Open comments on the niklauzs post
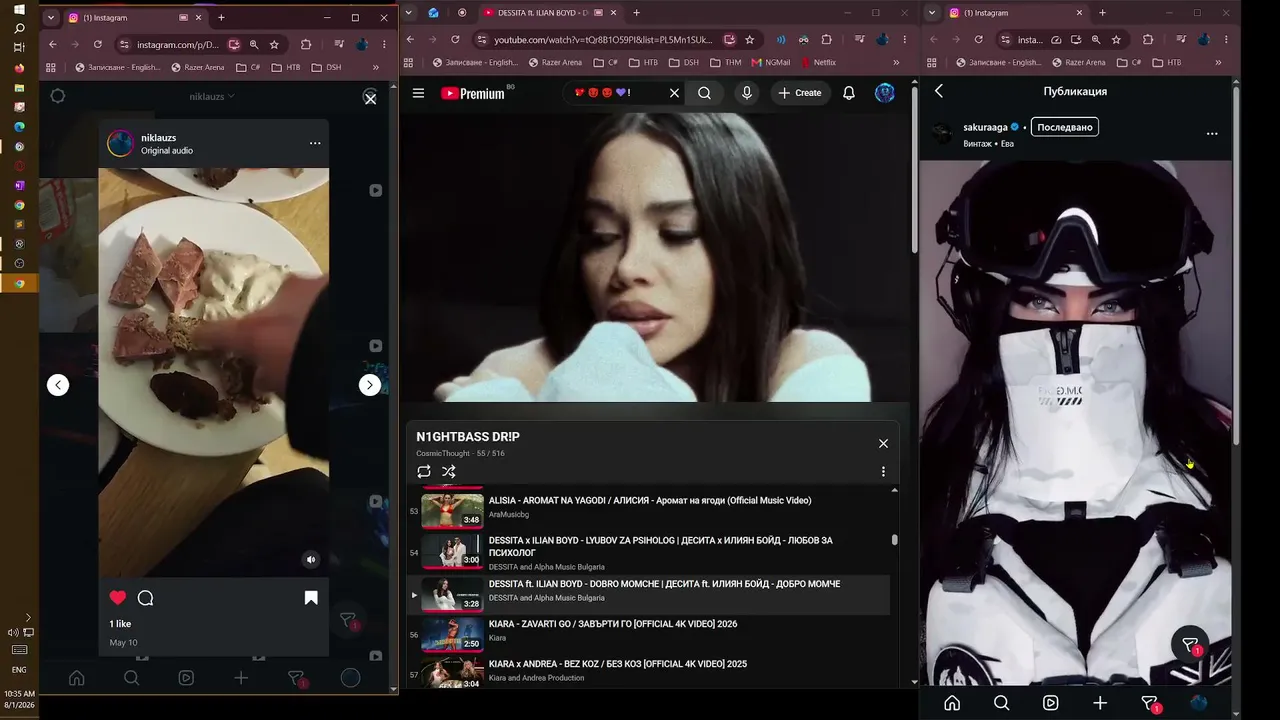The image size is (1280, 720). pos(146,598)
